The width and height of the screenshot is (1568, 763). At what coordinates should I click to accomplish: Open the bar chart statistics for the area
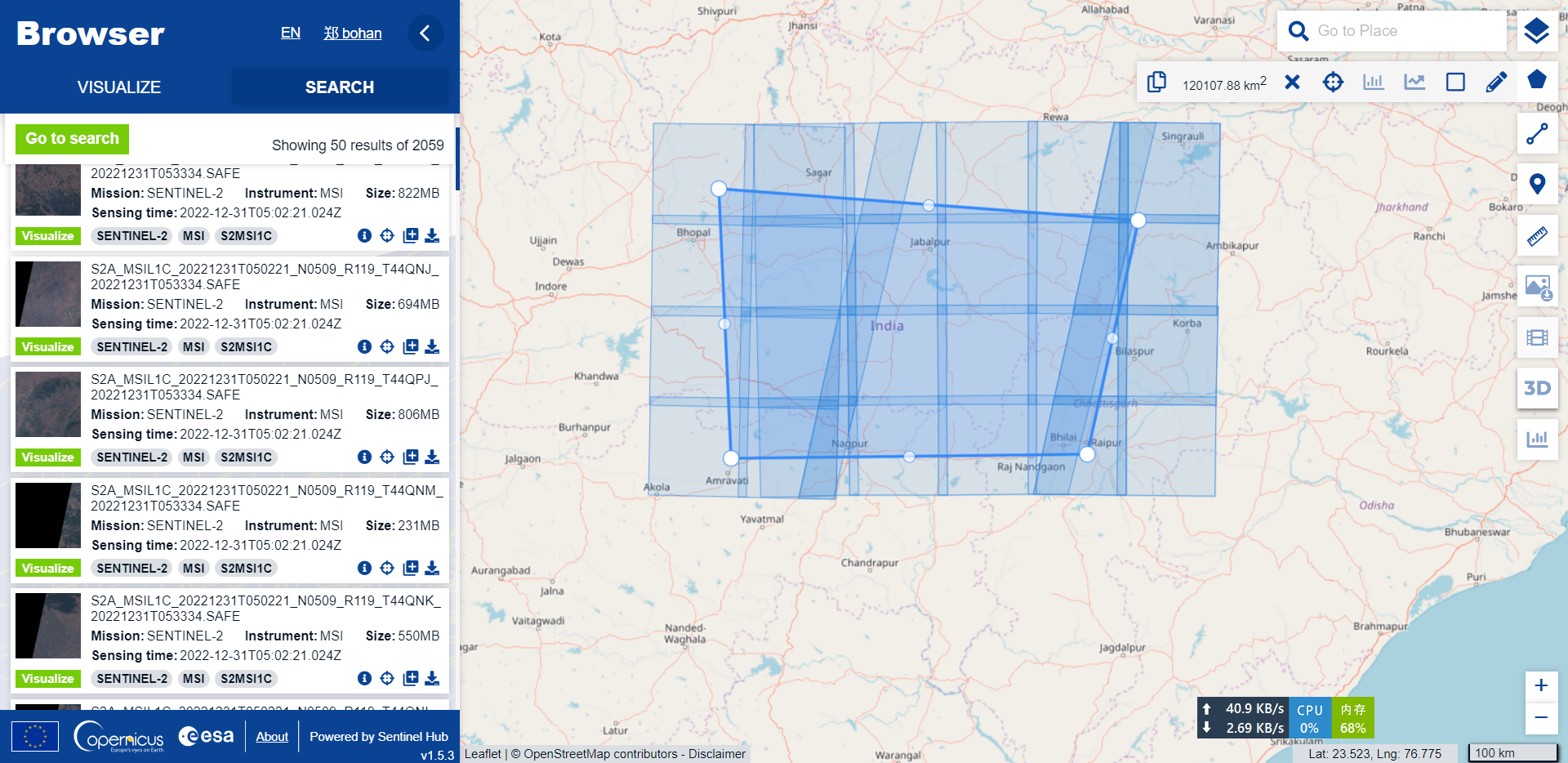1374,82
